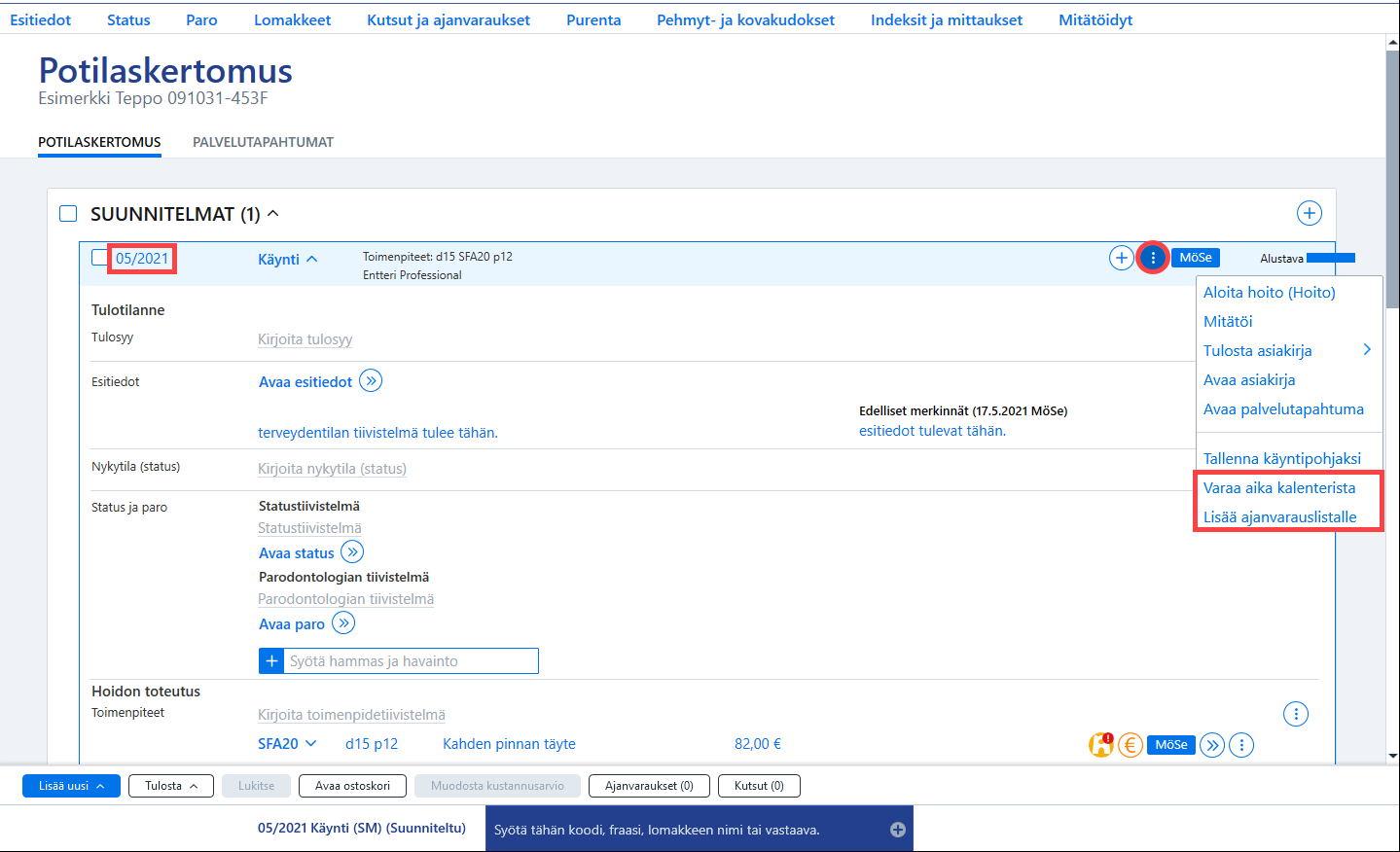Click the arrow icon beside Avaa esitiedot

(x=371, y=380)
